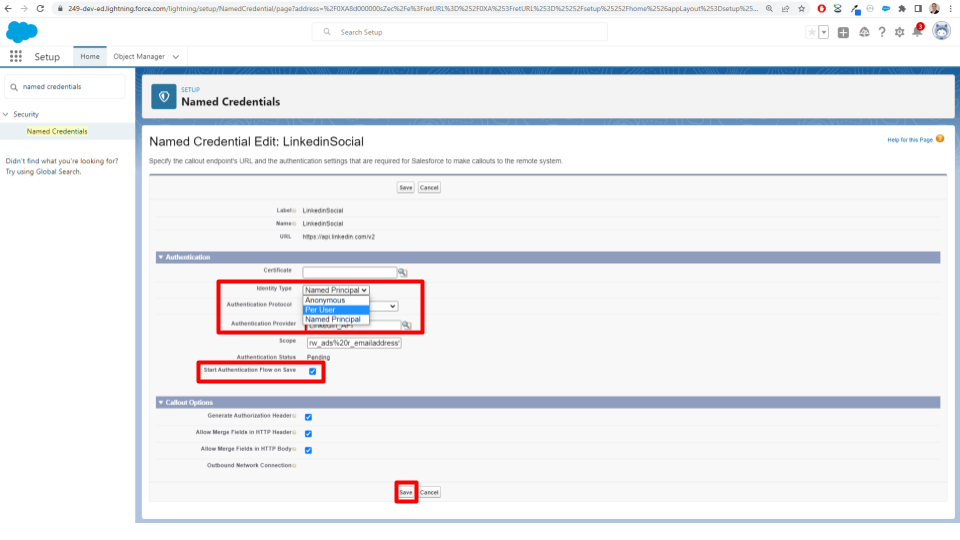Click the Certificate lookup icon

pyautogui.click(x=403, y=272)
